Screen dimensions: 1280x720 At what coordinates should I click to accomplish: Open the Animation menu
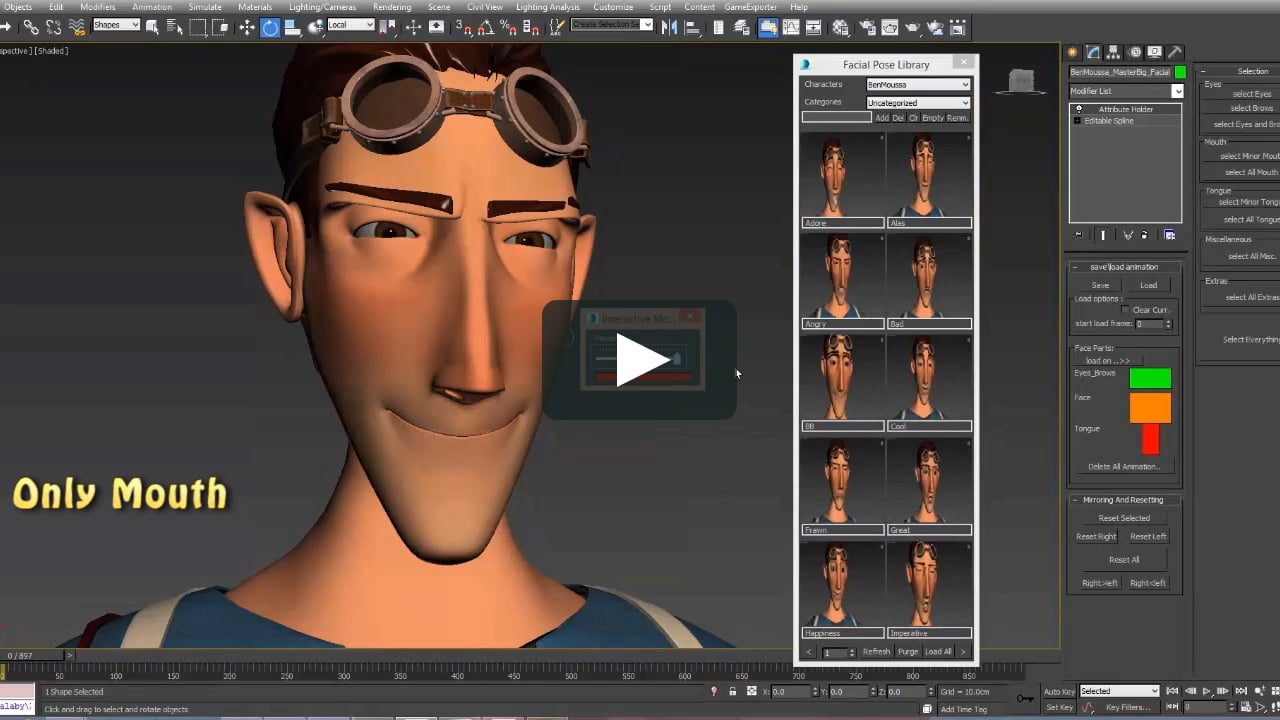pos(152,7)
